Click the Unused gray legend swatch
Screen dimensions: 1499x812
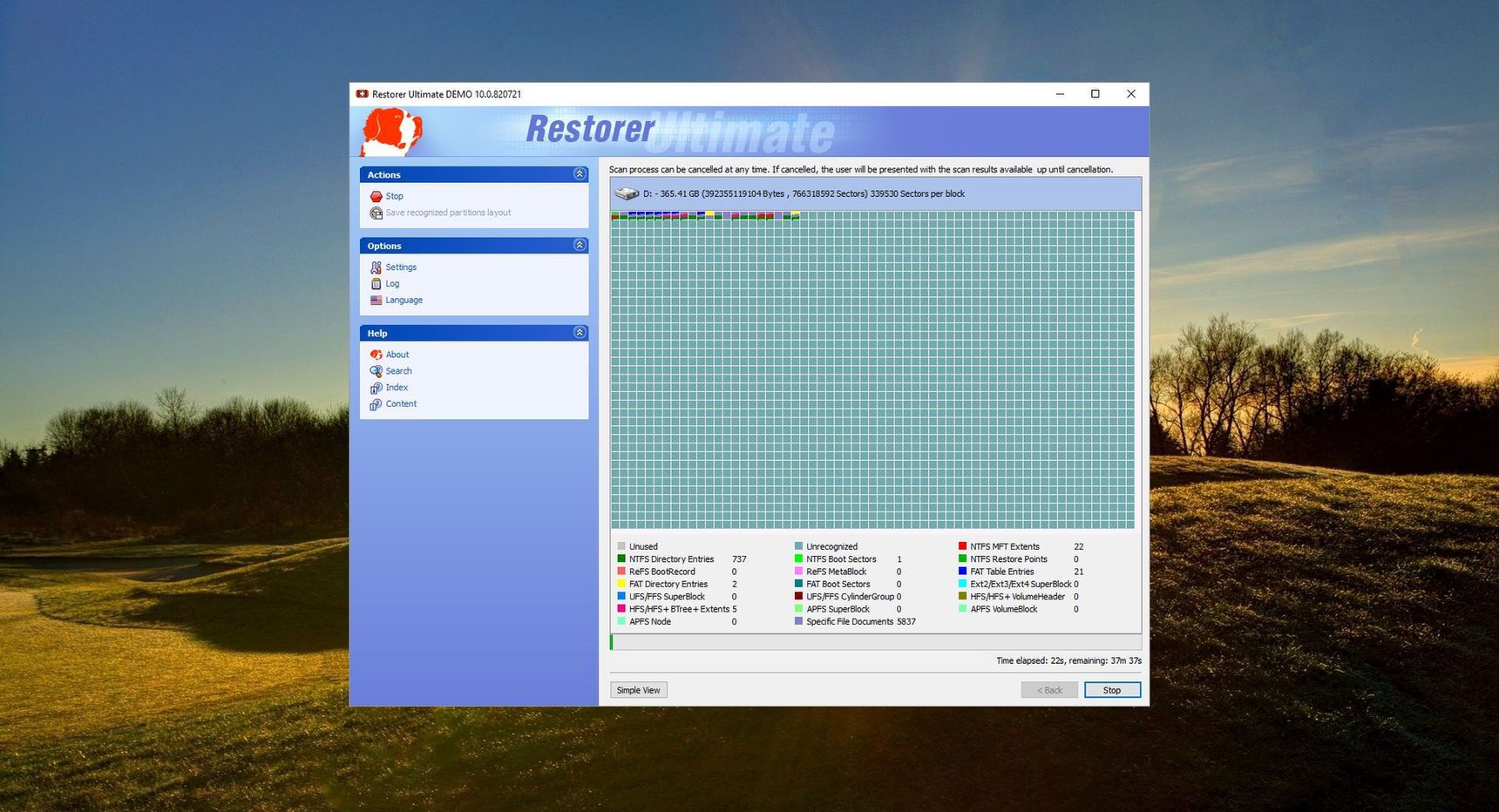click(621, 547)
